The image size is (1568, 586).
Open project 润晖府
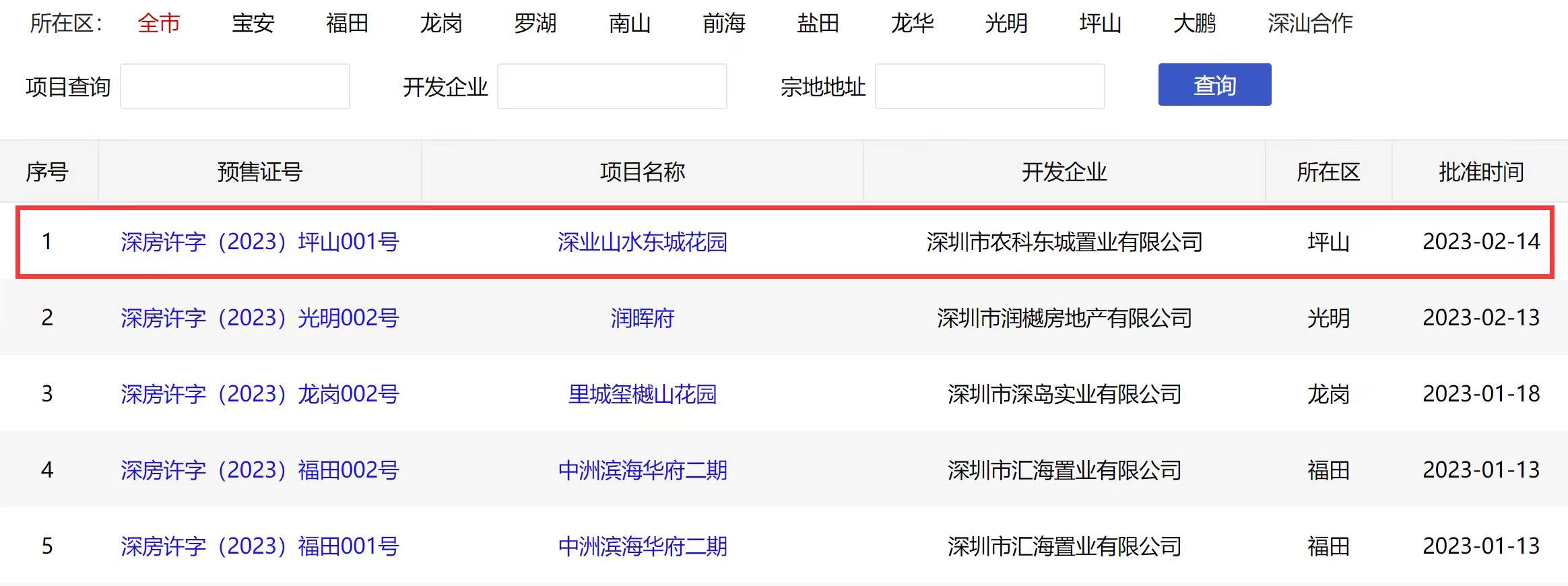tap(643, 318)
